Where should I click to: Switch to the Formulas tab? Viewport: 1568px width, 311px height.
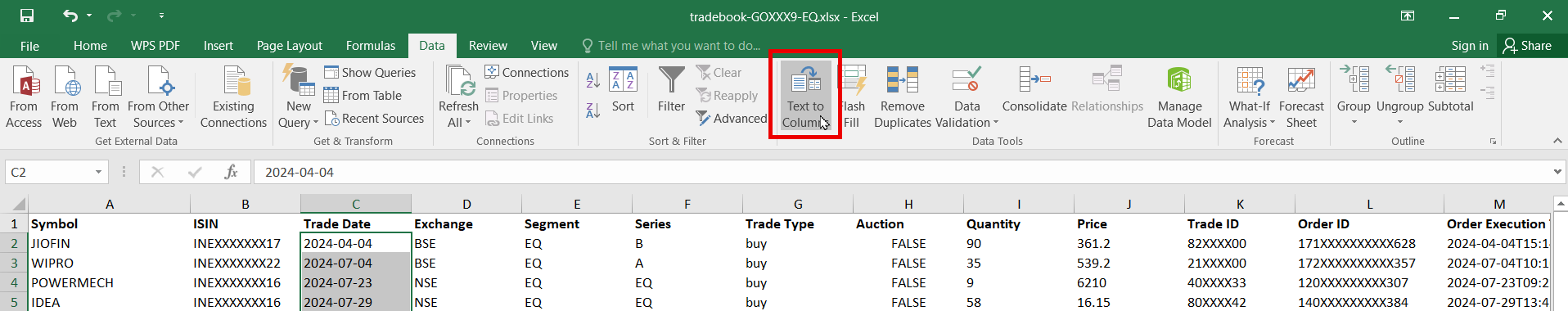click(371, 46)
